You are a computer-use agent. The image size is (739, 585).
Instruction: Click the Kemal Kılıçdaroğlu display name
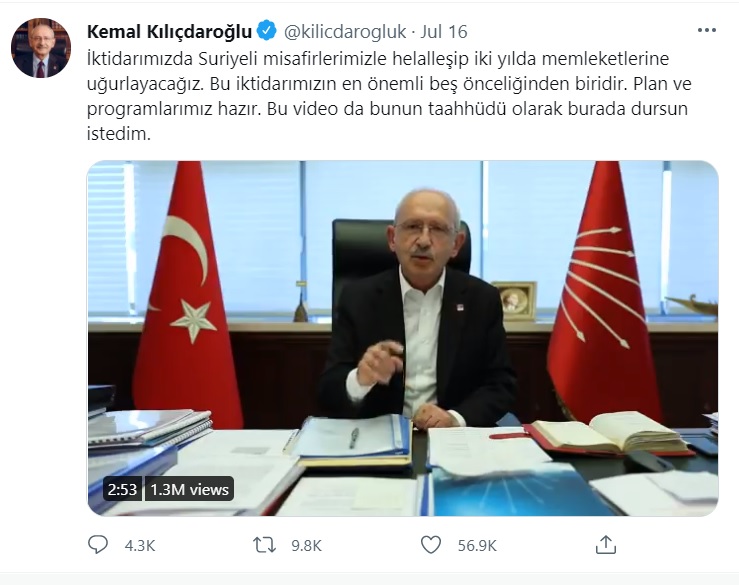pos(170,32)
